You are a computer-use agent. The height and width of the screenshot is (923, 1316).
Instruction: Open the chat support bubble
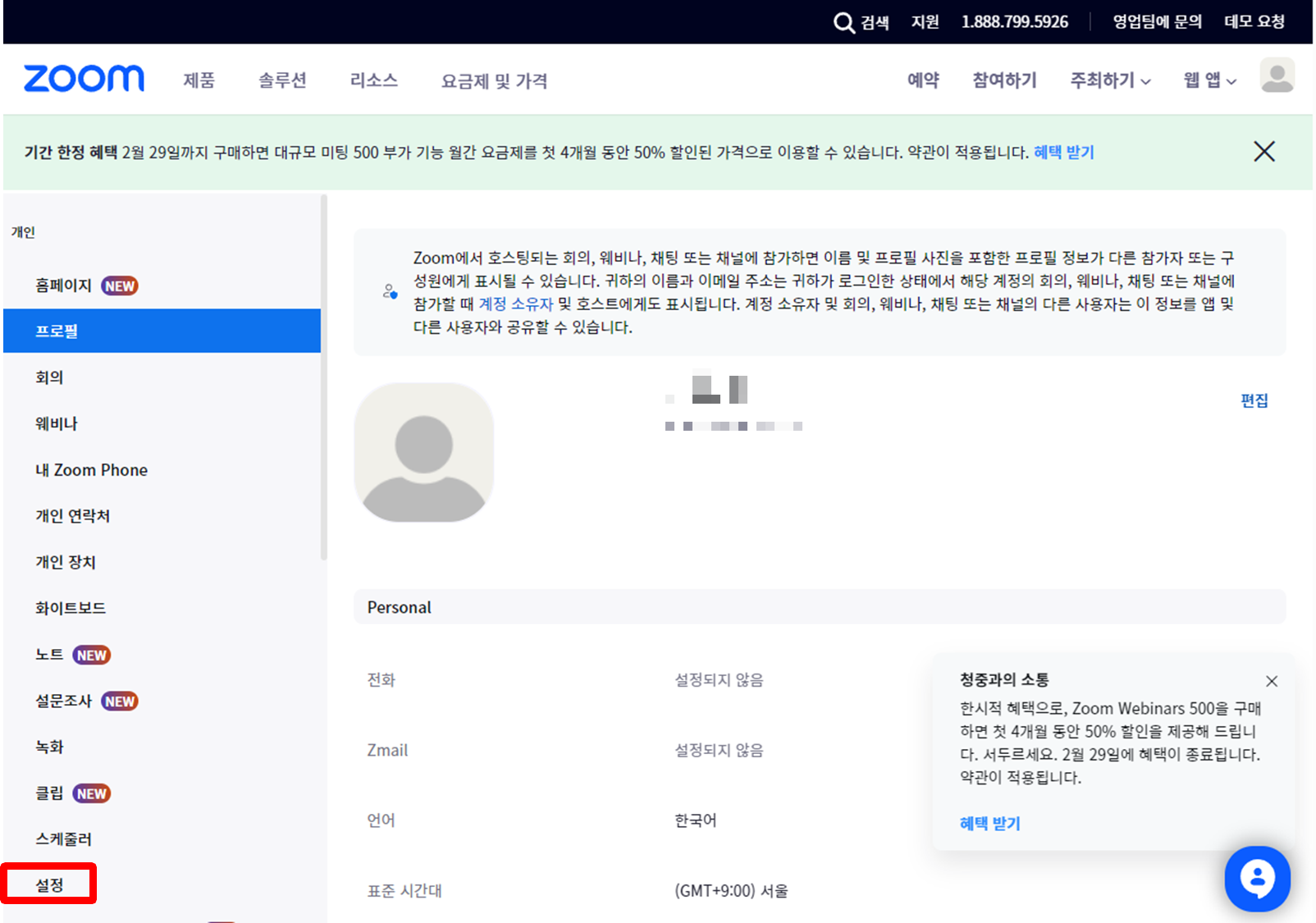[x=1258, y=879]
